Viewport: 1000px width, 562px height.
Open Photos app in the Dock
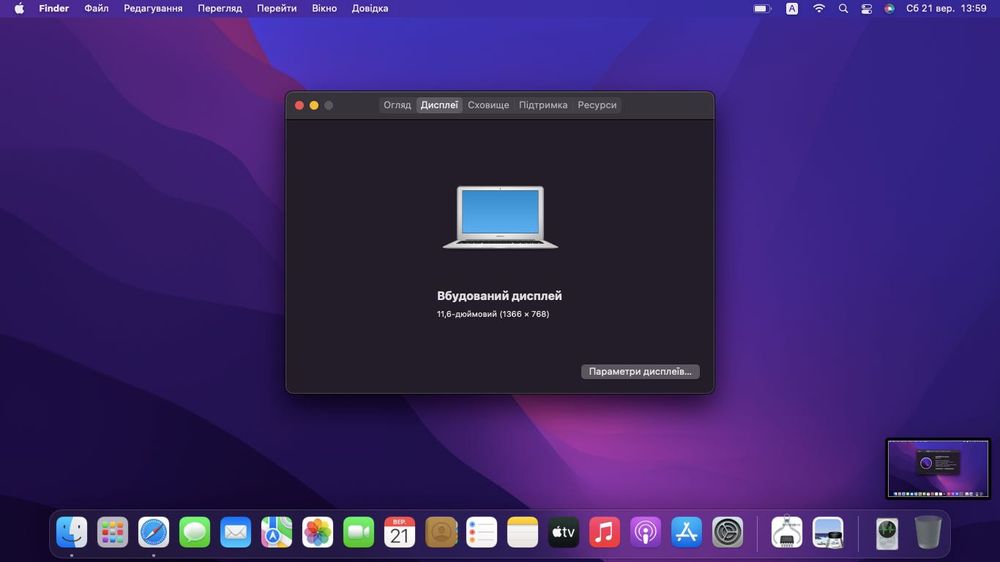click(318, 532)
